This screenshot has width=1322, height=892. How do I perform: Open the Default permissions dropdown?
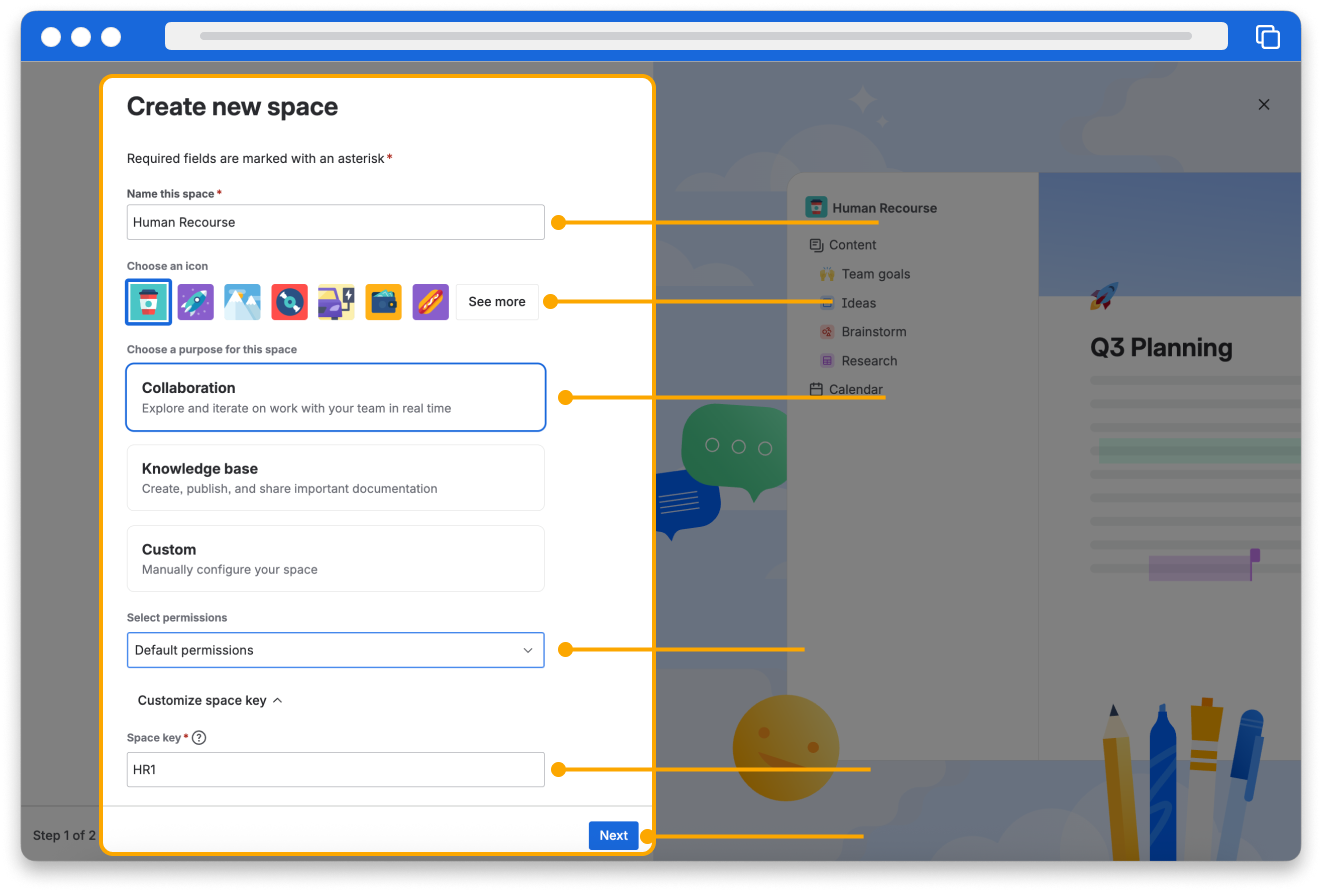pyautogui.click(x=335, y=650)
